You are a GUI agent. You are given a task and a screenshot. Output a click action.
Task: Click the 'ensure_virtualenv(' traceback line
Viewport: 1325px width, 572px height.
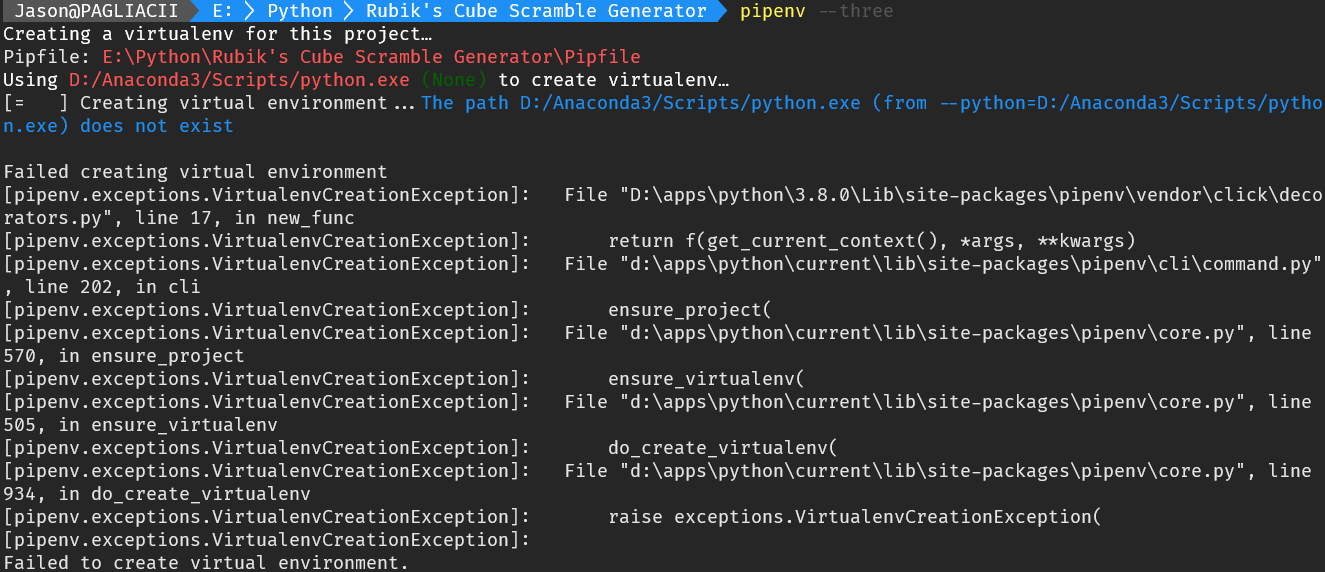tap(706, 379)
